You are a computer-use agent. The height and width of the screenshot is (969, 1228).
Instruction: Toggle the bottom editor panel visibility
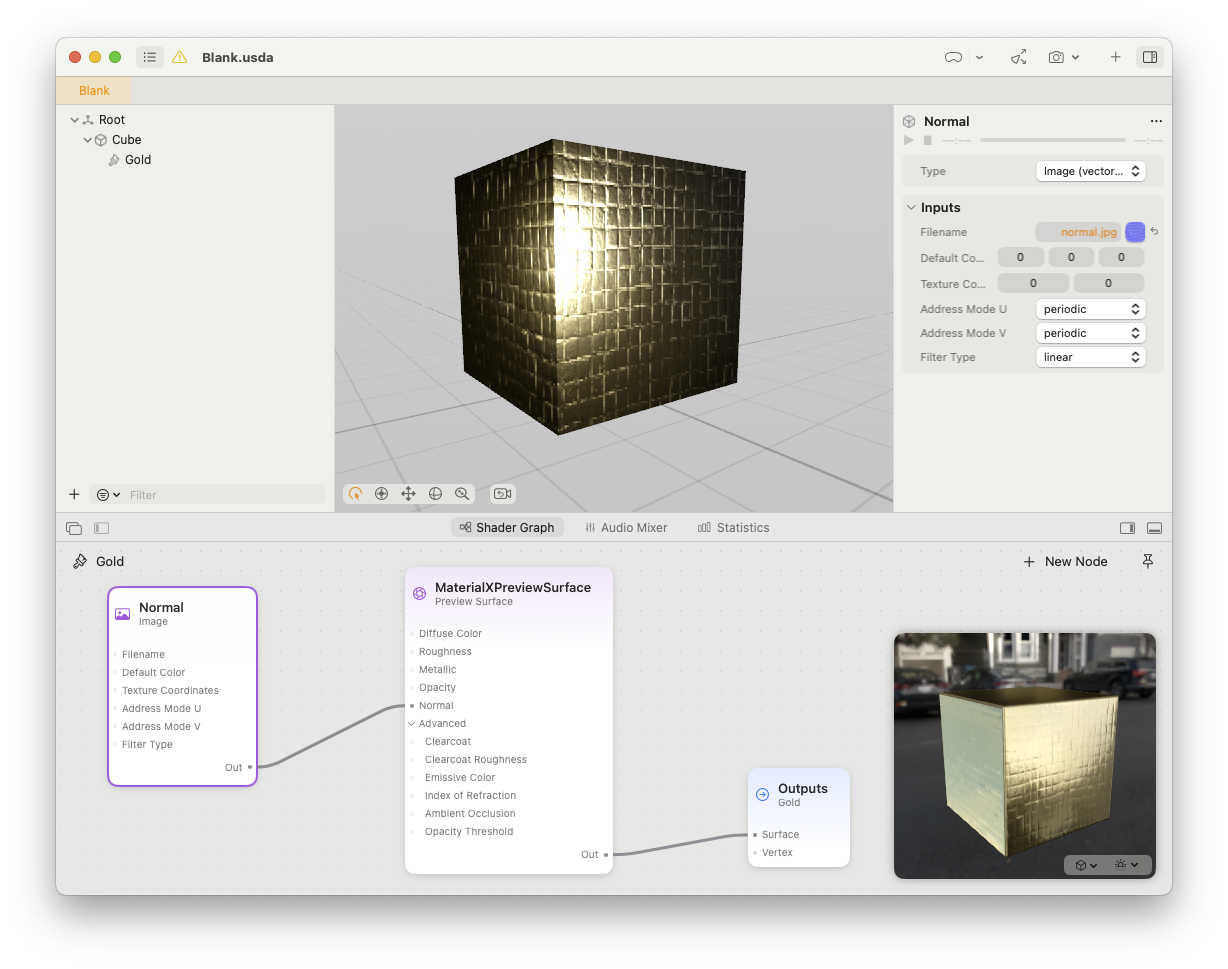coord(1154,528)
